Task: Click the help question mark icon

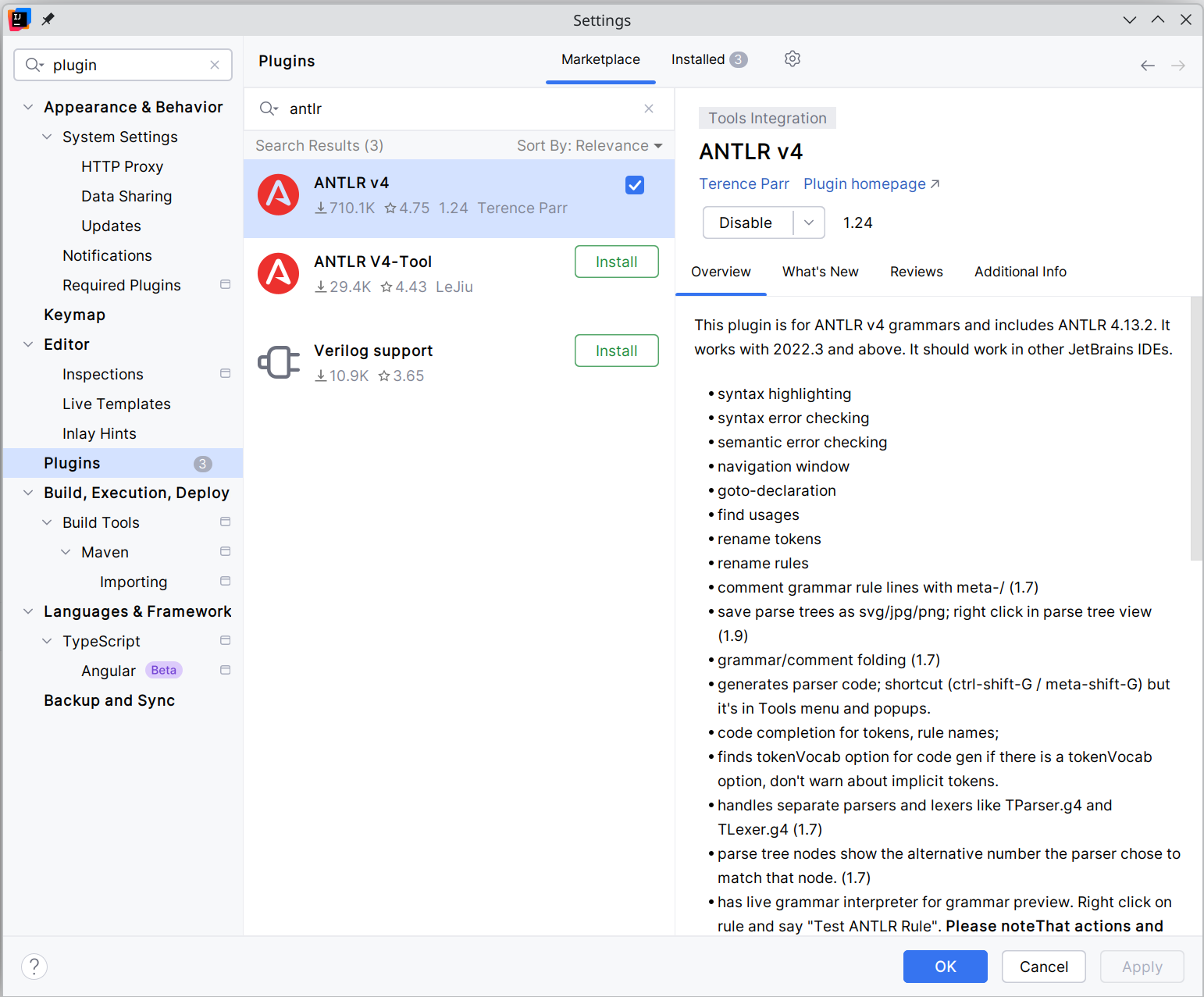Action: (34, 966)
